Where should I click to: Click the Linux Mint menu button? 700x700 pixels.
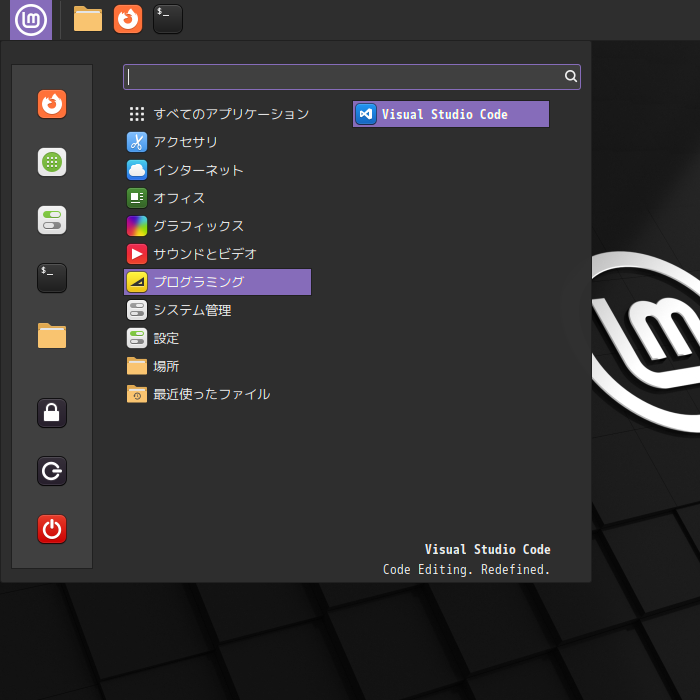click(31, 20)
